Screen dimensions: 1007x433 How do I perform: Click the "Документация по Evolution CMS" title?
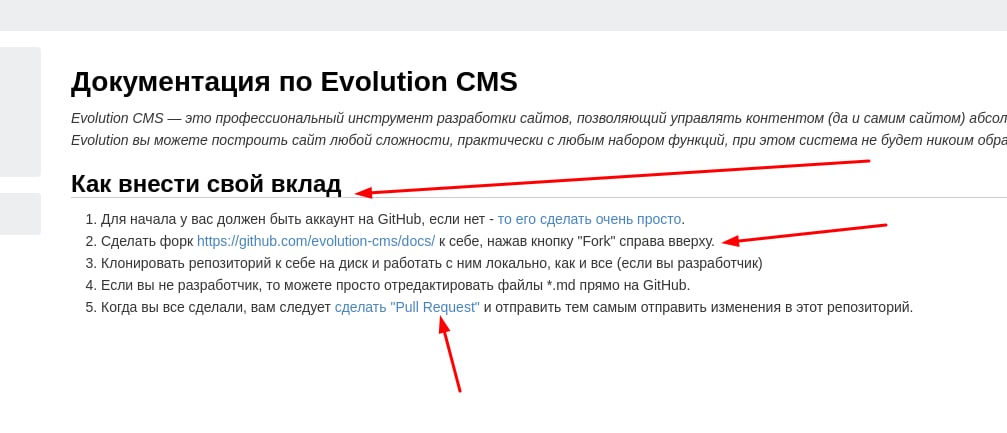click(294, 82)
